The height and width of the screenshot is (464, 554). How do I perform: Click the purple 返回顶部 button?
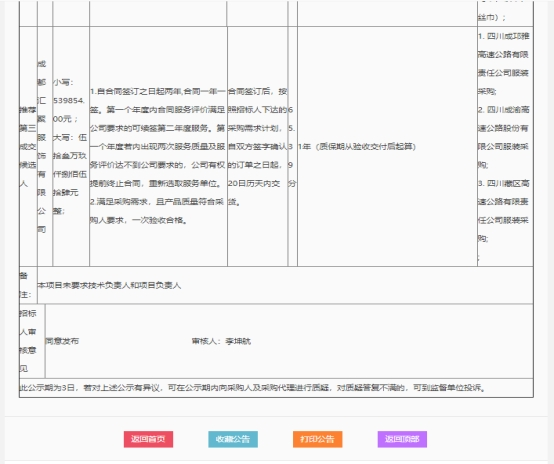click(x=402, y=439)
